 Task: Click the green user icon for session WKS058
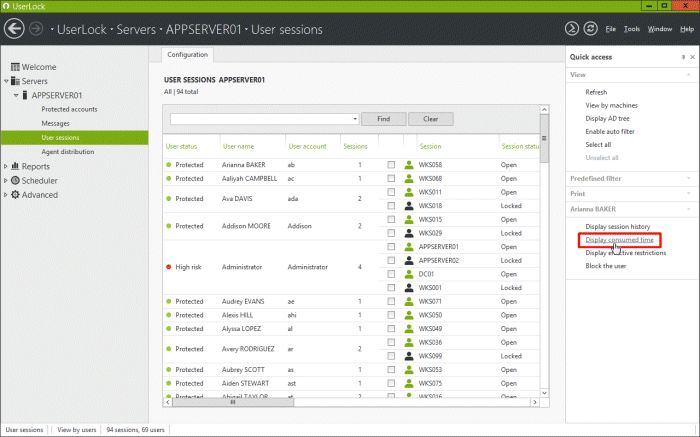(x=409, y=165)
